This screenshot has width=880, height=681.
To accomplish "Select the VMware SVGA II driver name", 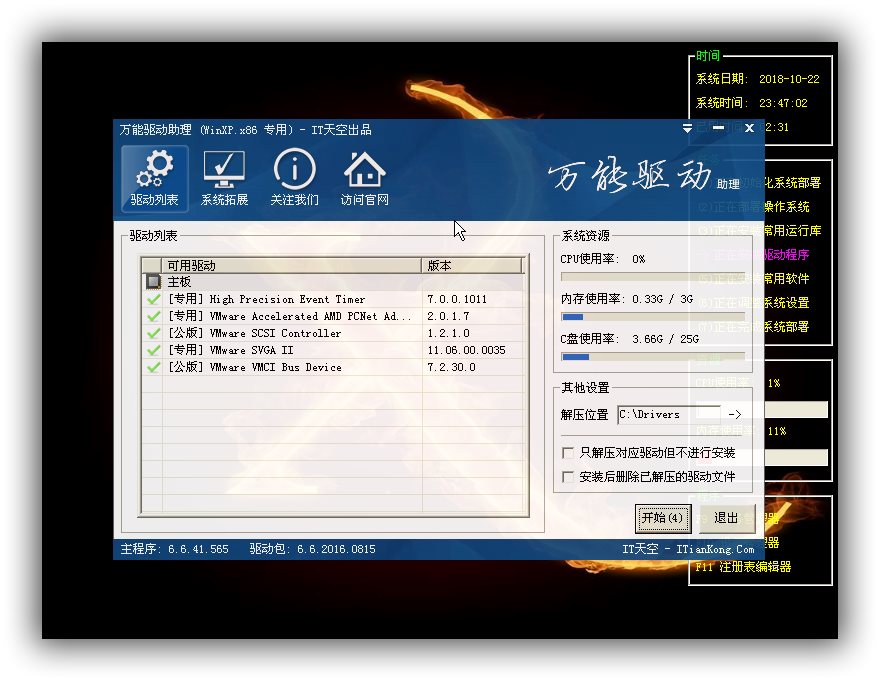I will [231, 350].
